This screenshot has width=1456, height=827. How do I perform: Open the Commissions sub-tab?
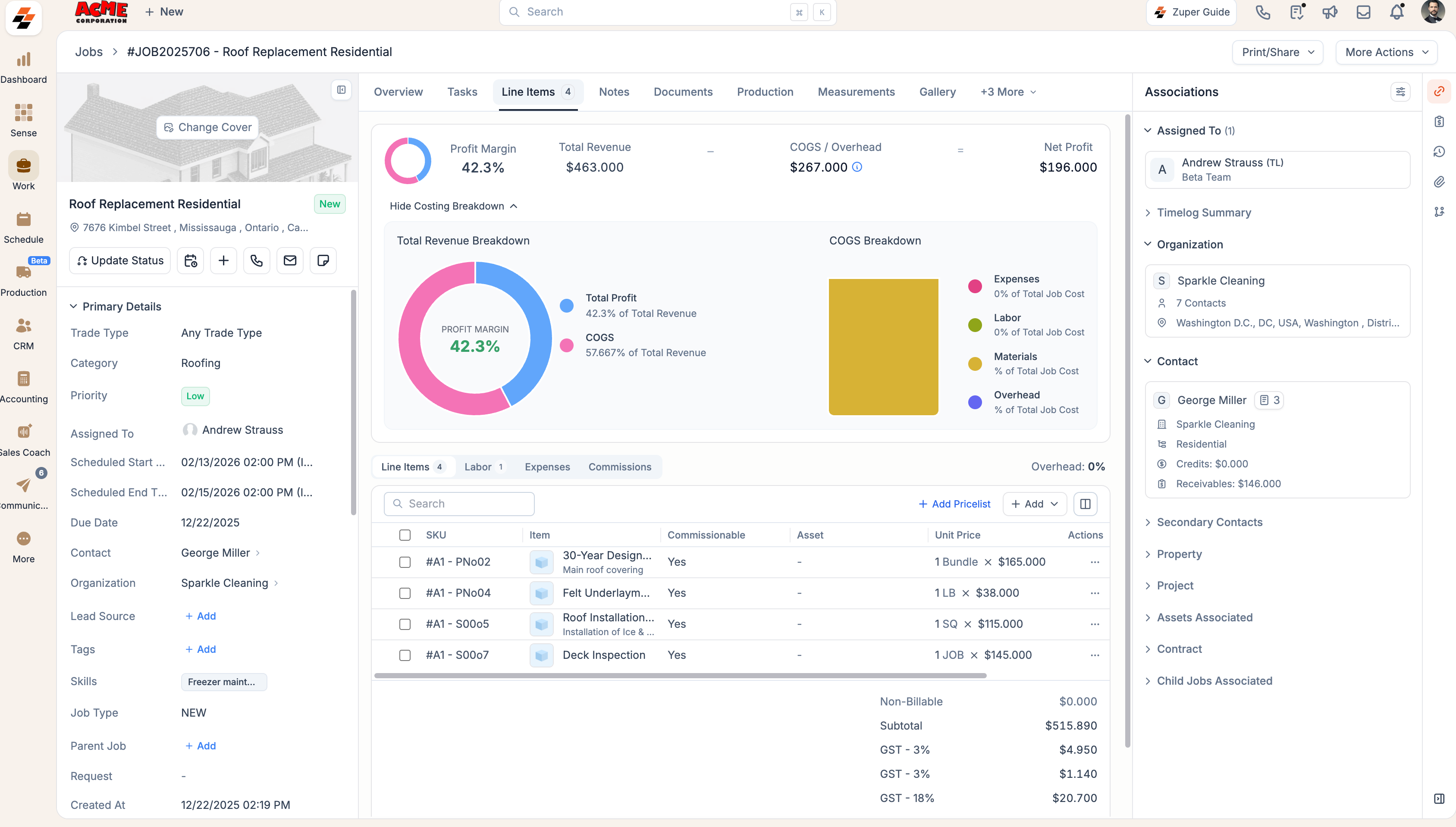point(620,467)
